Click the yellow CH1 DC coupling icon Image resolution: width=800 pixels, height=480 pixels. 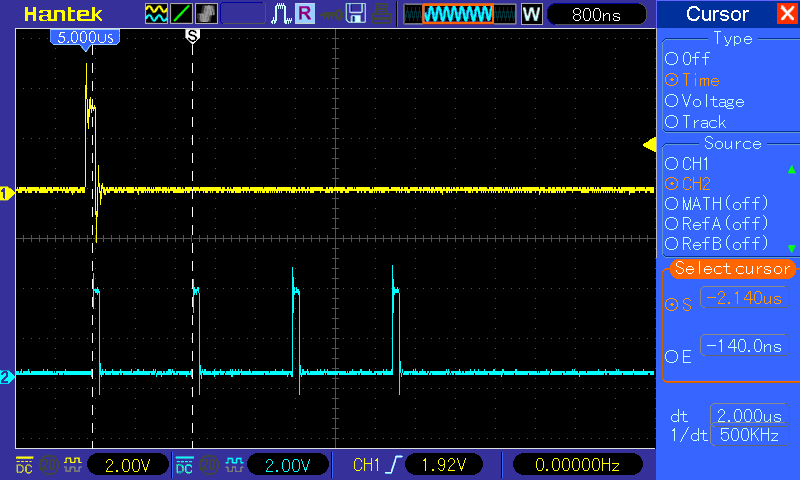24,465
